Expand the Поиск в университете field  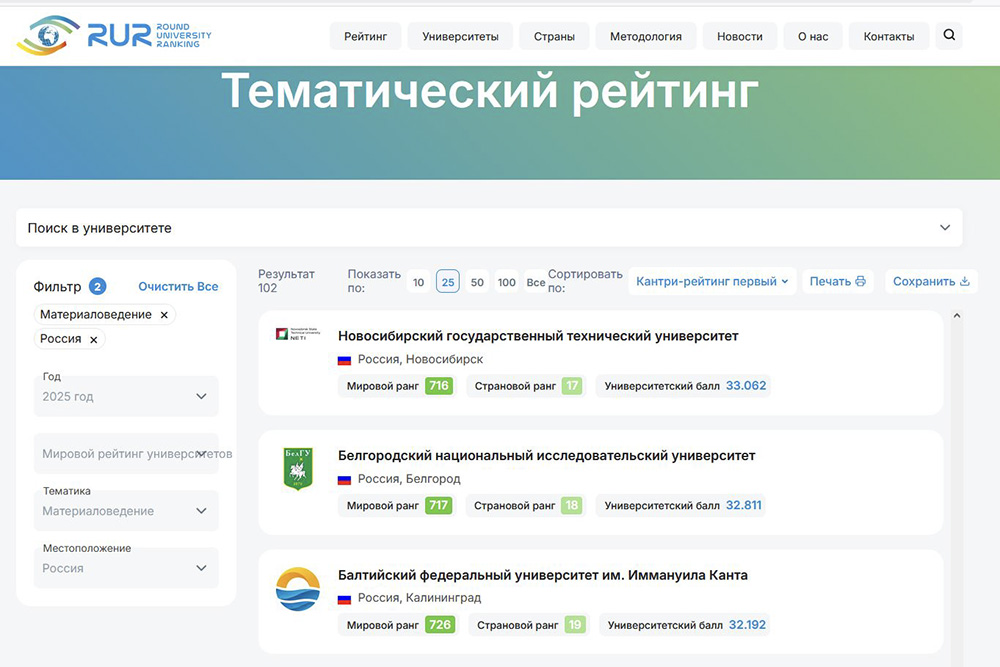pyautogui.click(x=489, y=228)
